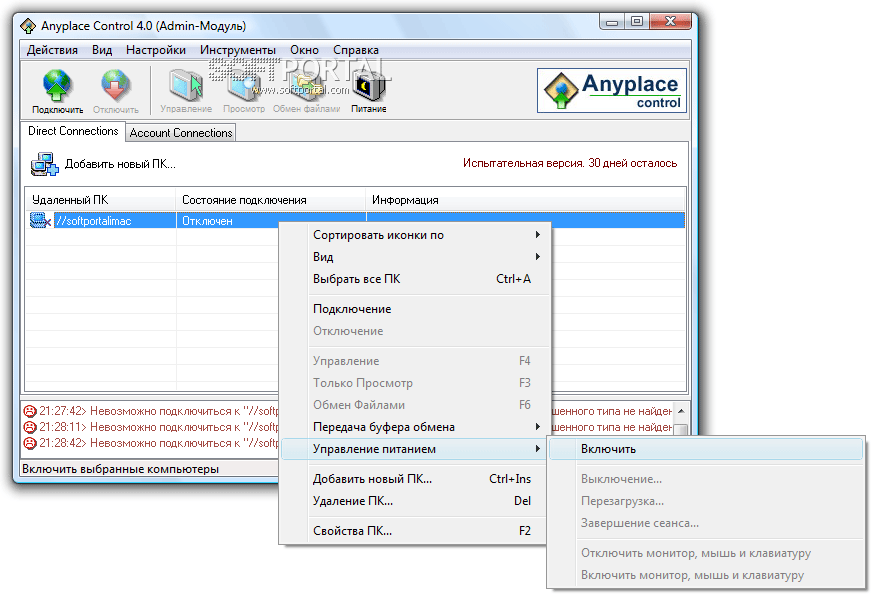The width and height of the screenshot is (874, 601).
Task: Expand the Сортировать иконки по submenu
Action: pos(415,235)
